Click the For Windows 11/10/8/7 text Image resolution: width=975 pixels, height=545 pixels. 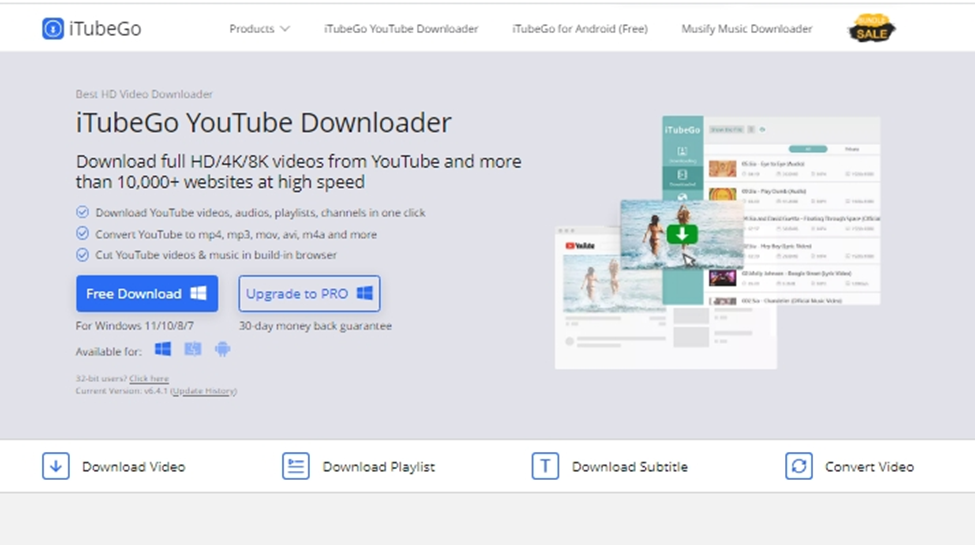click(134, 325)
